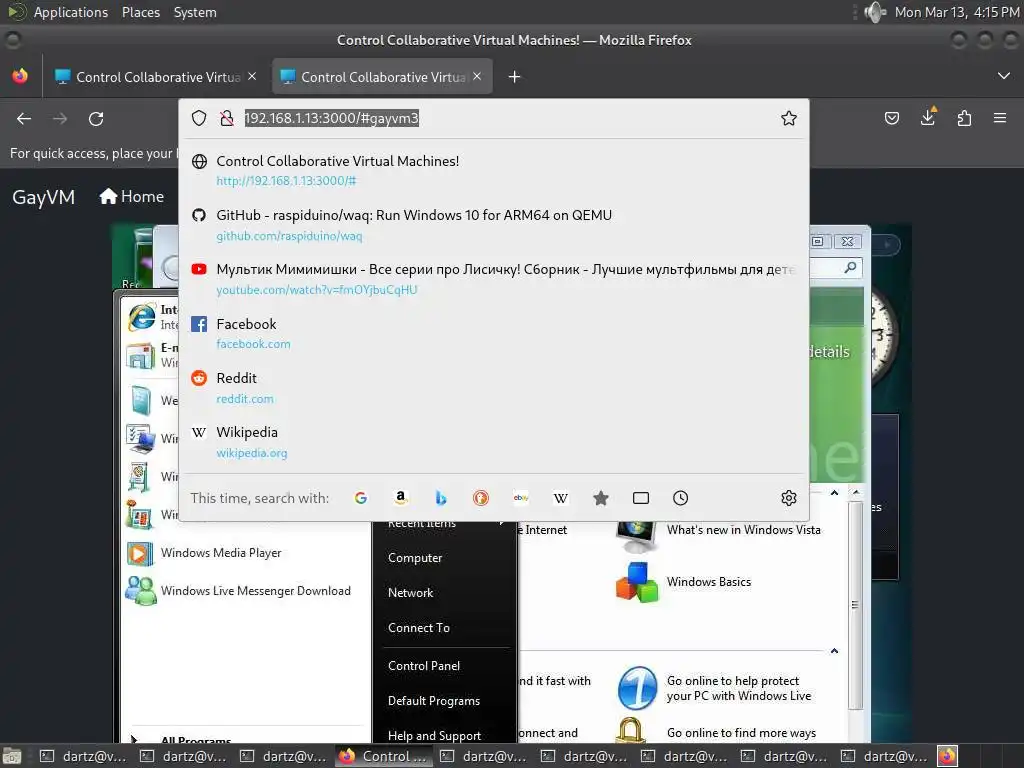Viewport: 1024px width, 768px height.
Task: Open the Firefox extensions puzzle icon
Action: pos(964,118)
